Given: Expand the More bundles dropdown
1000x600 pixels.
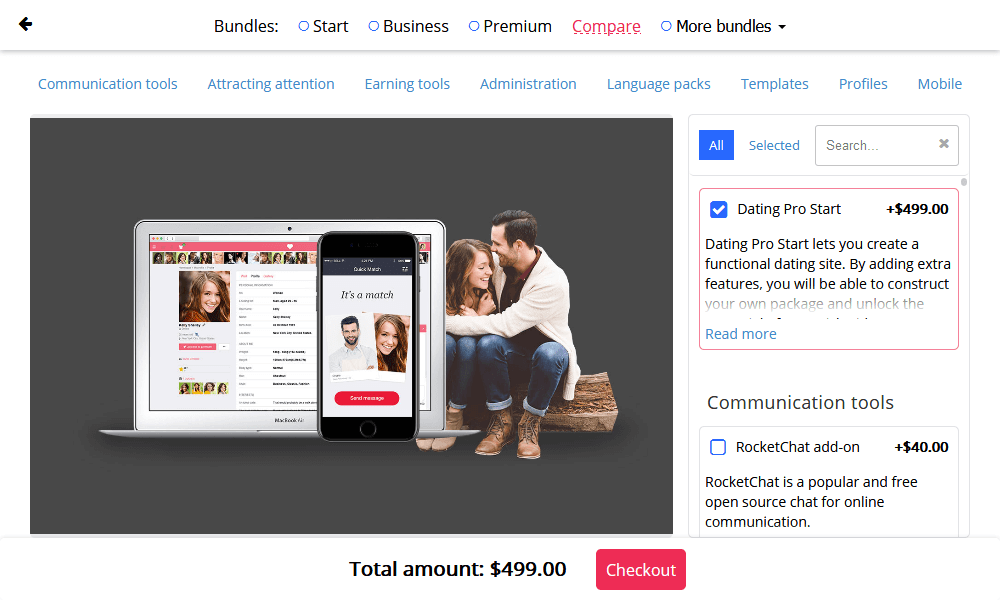Looking at the screenshot, I should [x=723, y=26].
